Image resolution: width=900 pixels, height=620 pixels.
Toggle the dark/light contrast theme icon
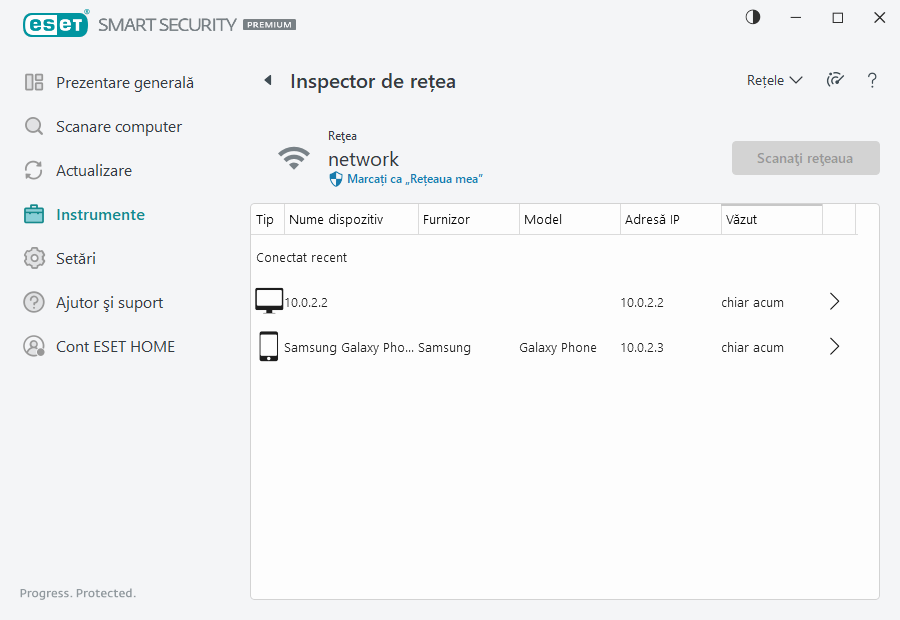tap(753, 18)
